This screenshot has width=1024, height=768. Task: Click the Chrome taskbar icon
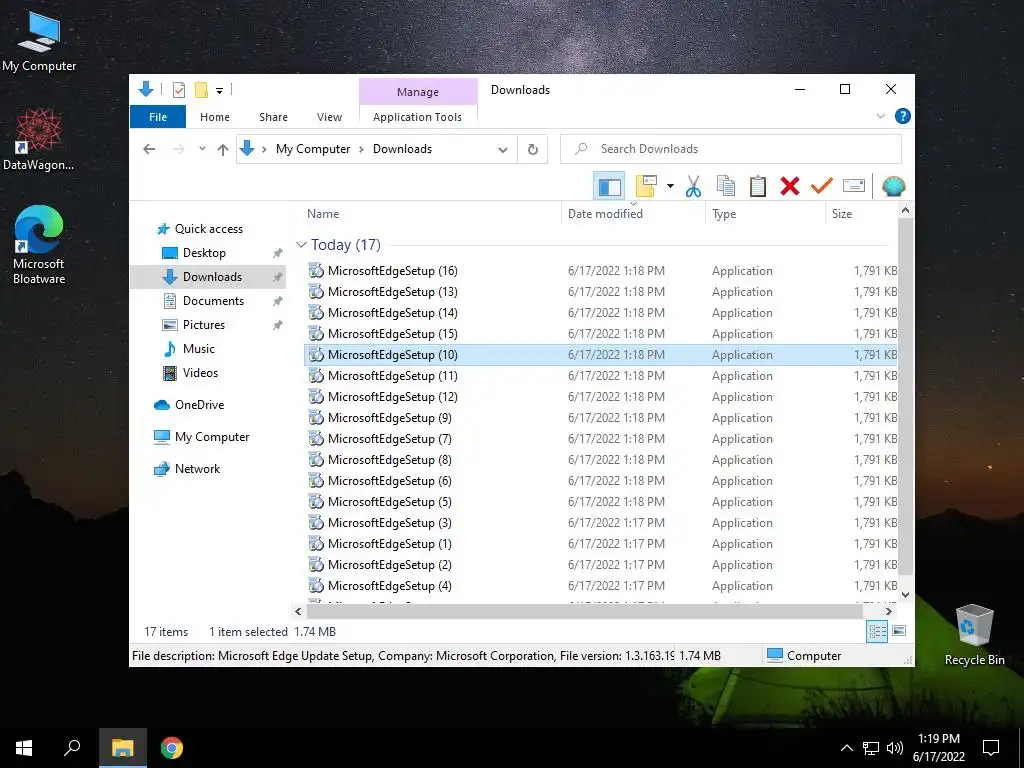tap(172, 748)
